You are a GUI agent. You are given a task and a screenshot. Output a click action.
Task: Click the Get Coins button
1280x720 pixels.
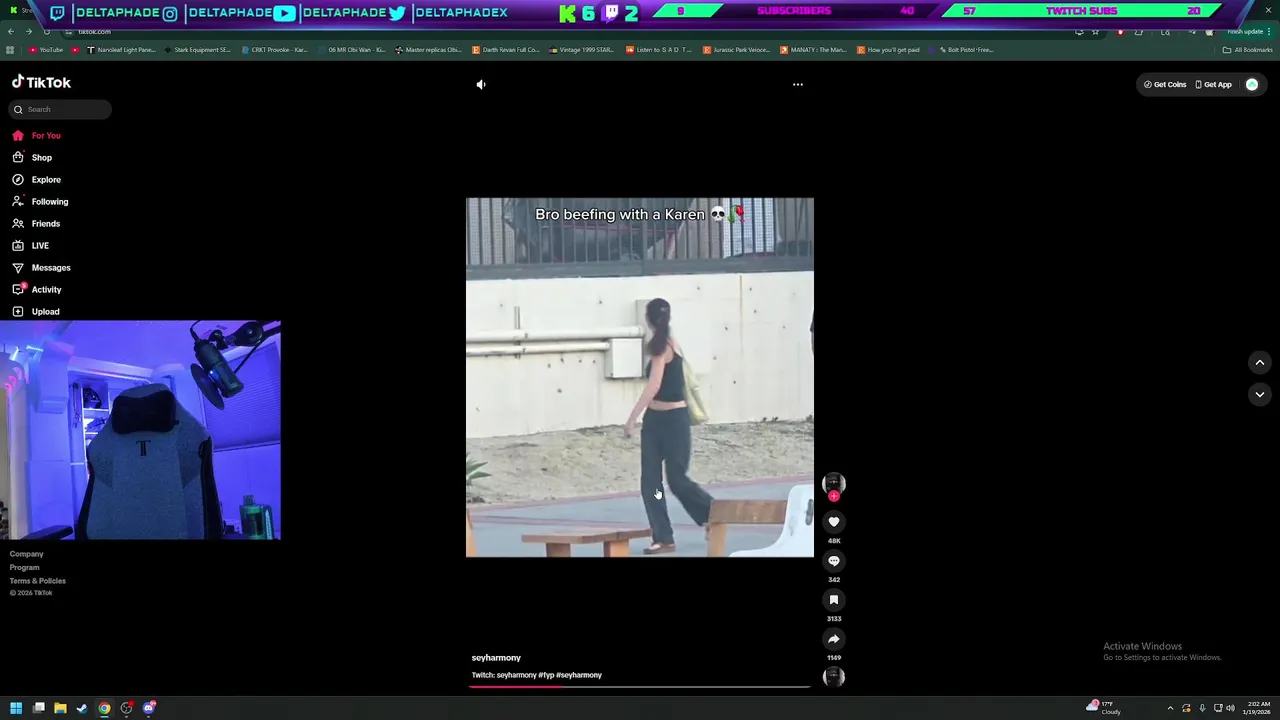[x=1165, y=85]
